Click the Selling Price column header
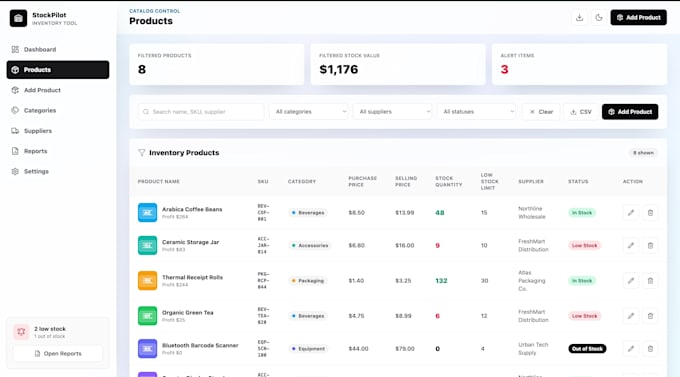 406,182
